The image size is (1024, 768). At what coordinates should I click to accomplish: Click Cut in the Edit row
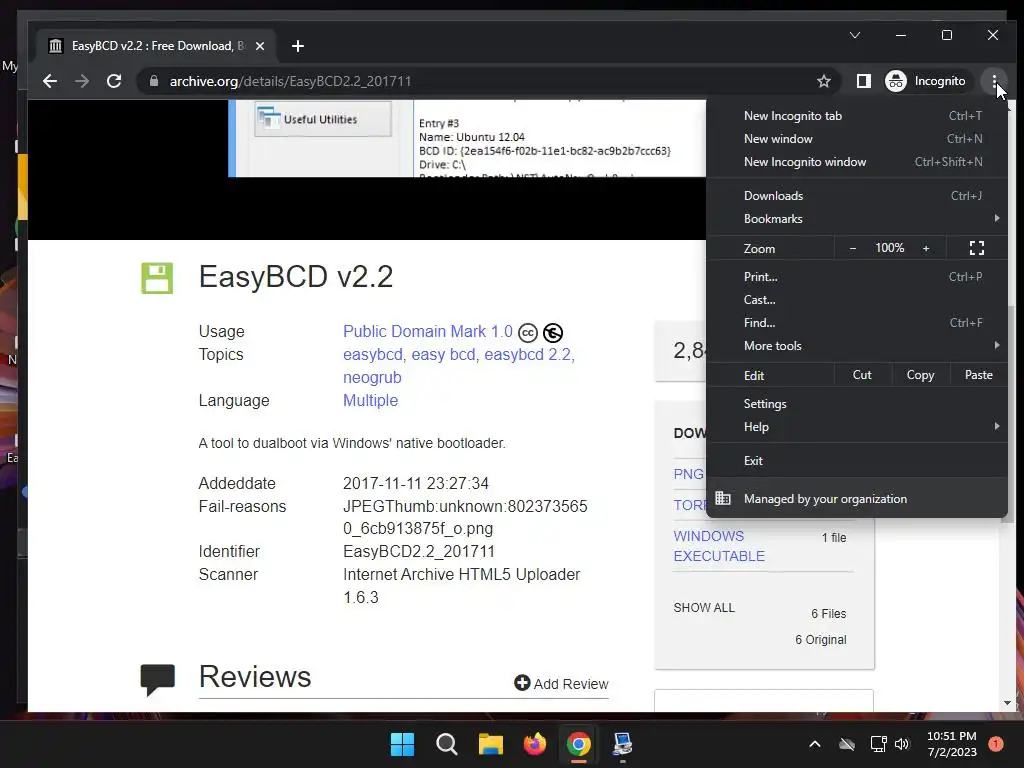click(x=862, y=375)
